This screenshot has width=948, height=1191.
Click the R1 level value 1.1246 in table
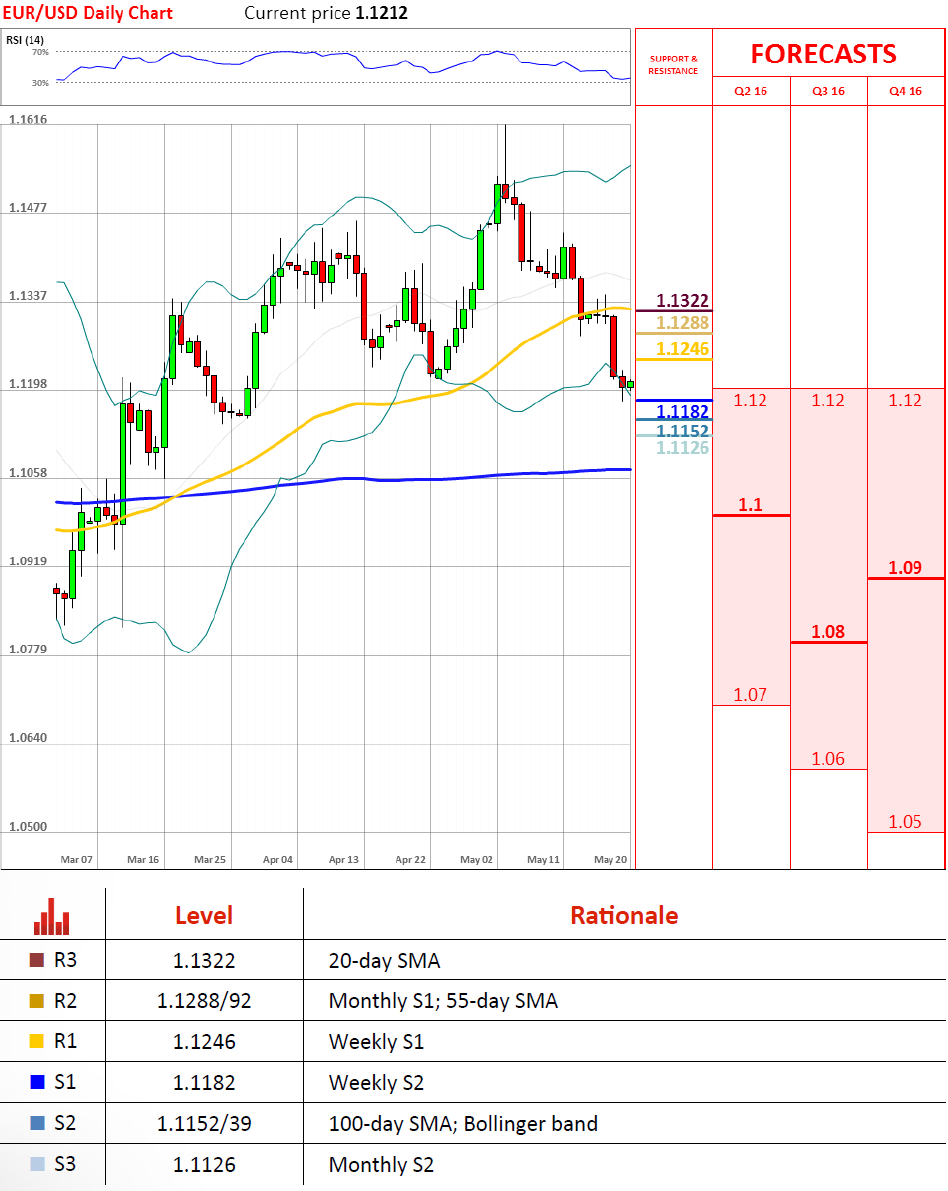(204, 1041)
